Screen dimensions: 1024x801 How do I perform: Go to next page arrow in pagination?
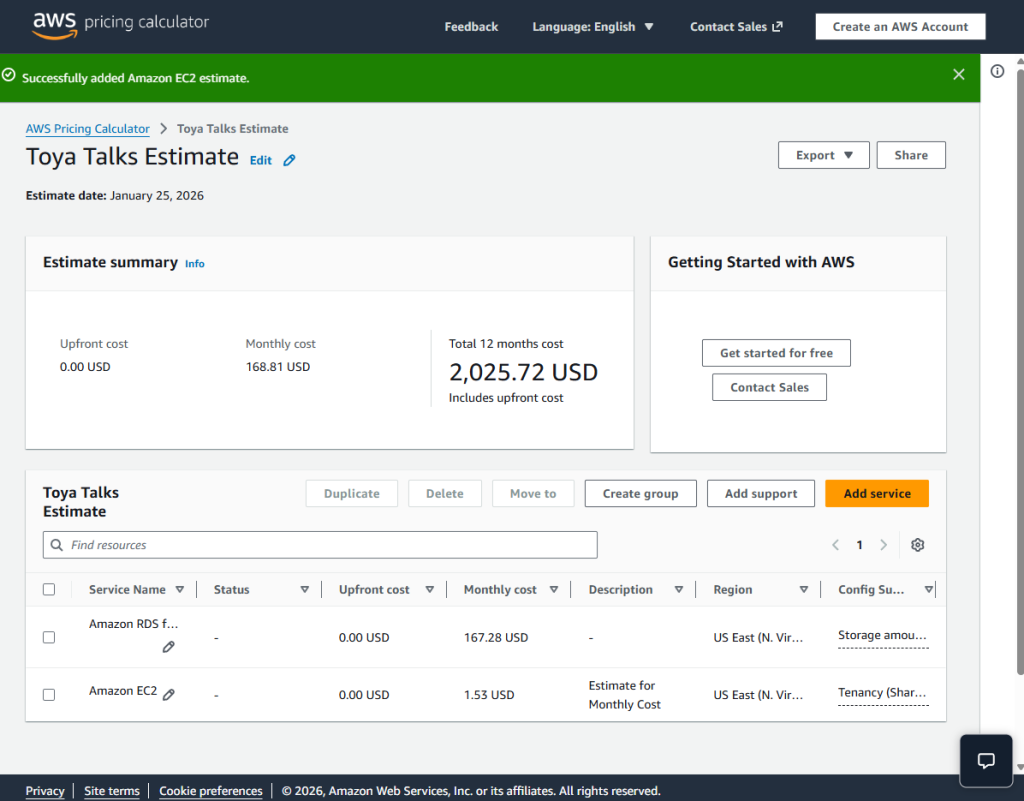pos(883,545)
